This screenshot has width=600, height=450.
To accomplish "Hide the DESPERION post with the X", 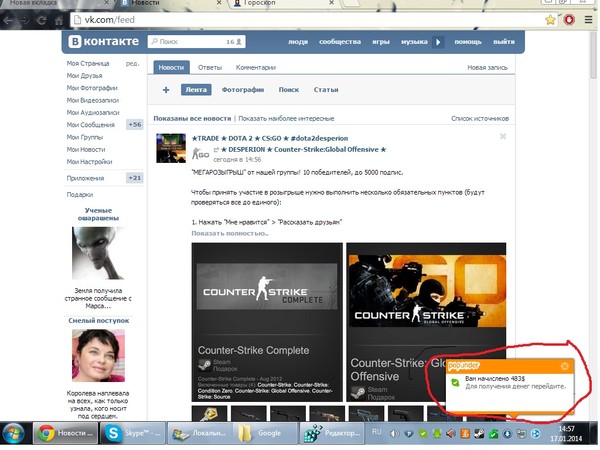I will [x=503, y=136].
